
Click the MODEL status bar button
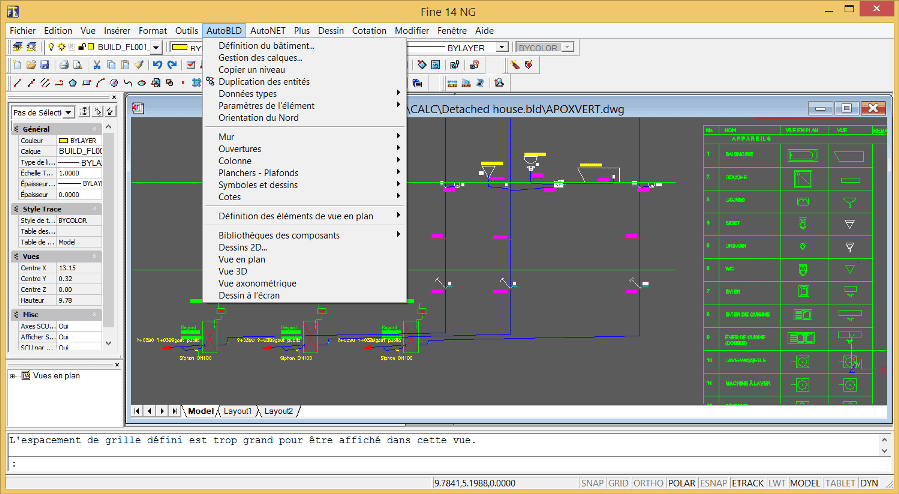pyautogui.click(x=805, y=483)
